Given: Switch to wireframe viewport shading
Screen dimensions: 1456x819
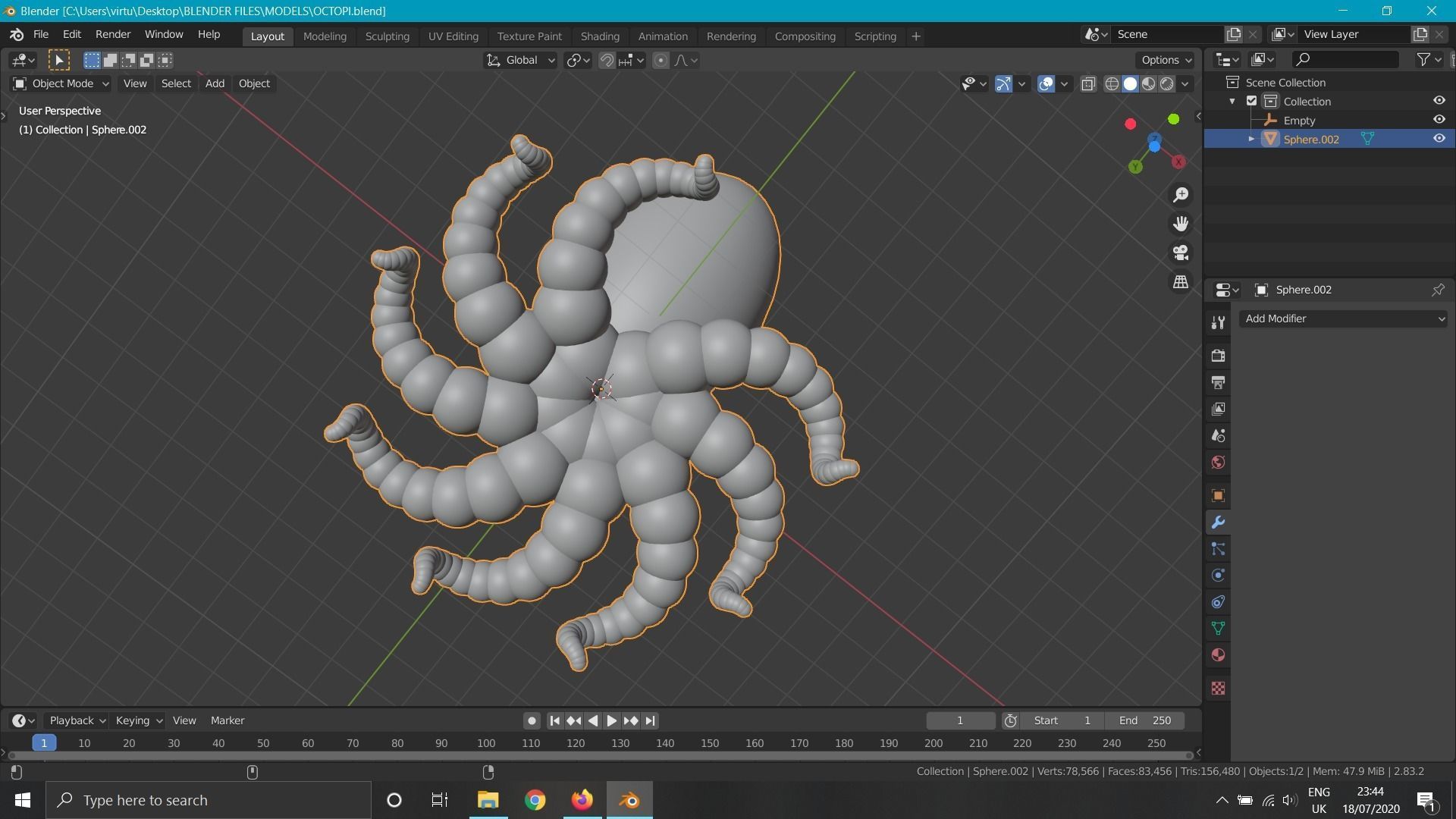Looking at the screenshot, I should point(1112,84).
